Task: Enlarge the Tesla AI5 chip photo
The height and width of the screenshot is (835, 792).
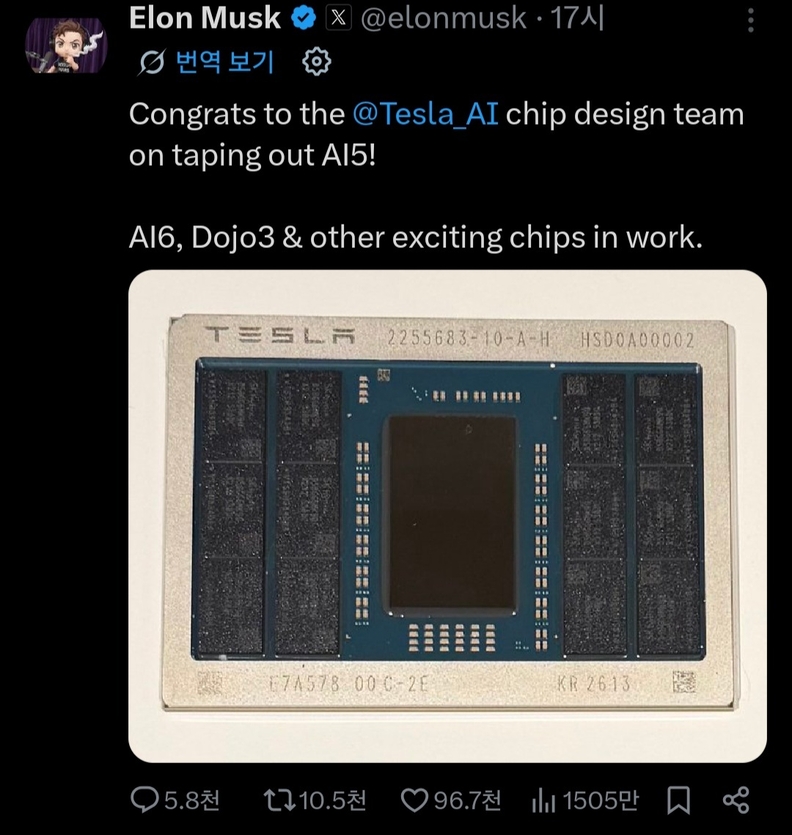Action: (447, 515)
